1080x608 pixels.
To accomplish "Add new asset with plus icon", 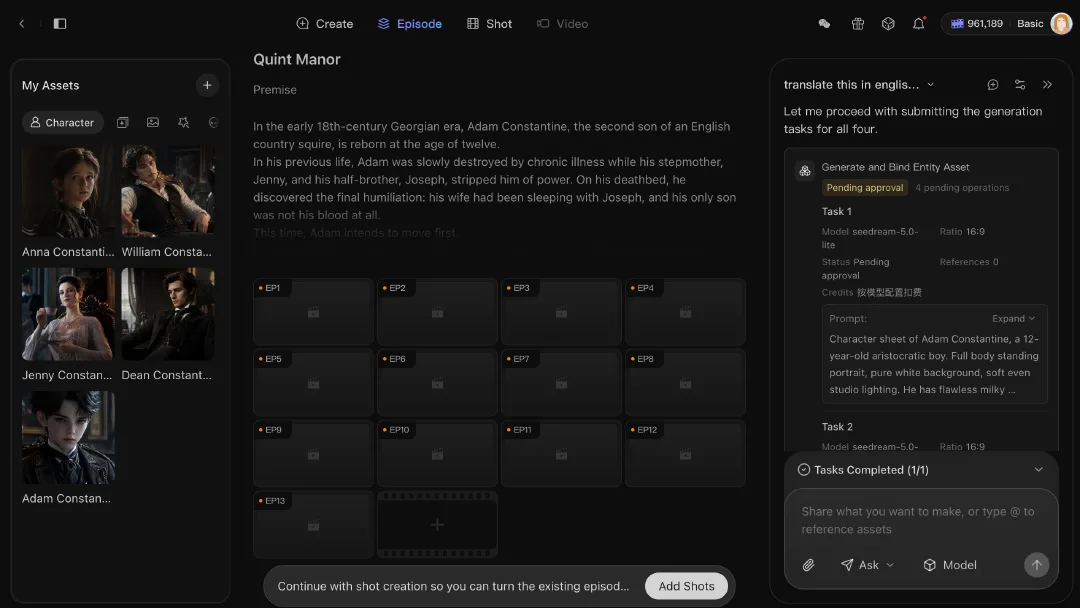I will coord(207,85).
